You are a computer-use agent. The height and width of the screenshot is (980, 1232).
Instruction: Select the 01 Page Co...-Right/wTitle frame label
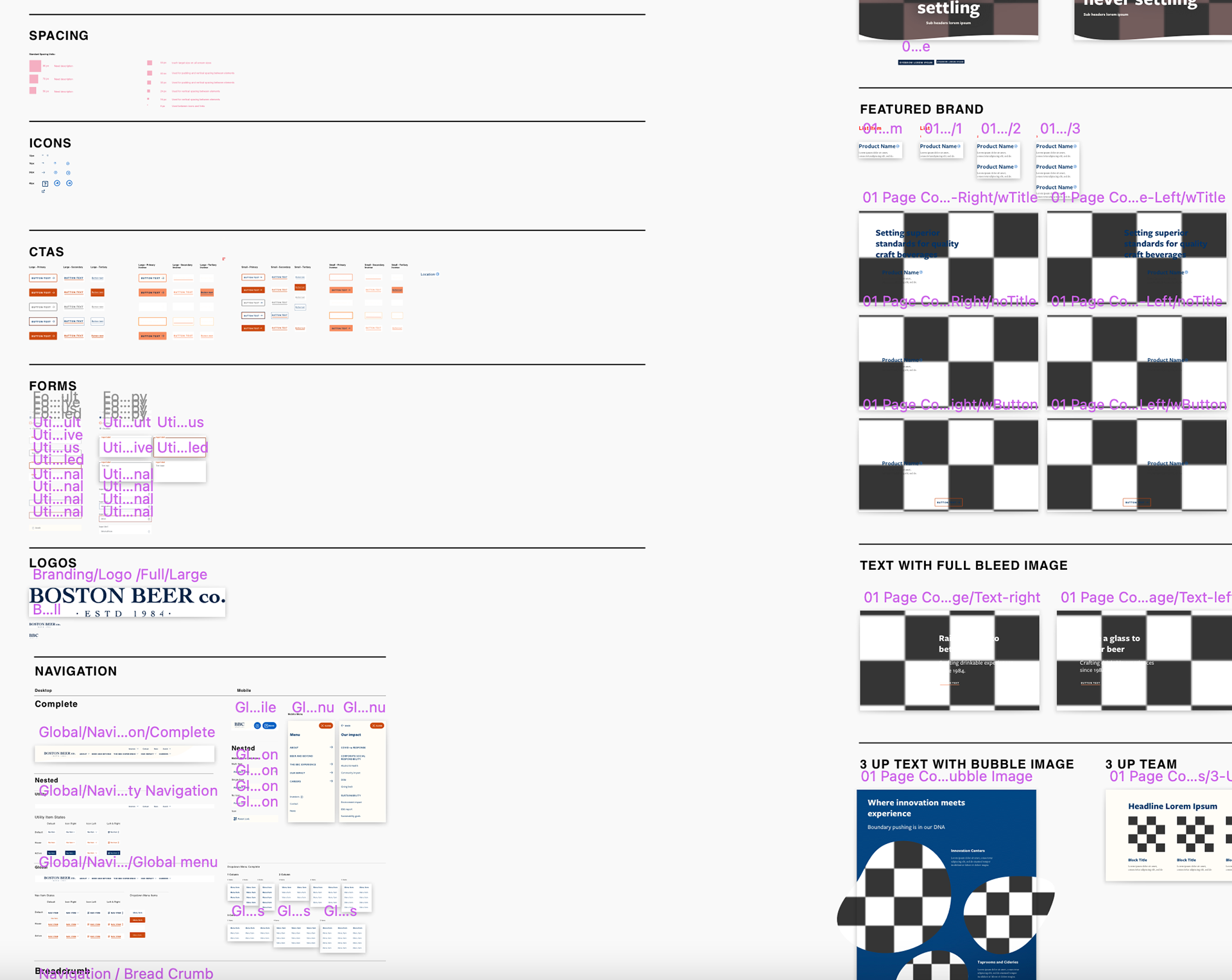click(950, 198)
